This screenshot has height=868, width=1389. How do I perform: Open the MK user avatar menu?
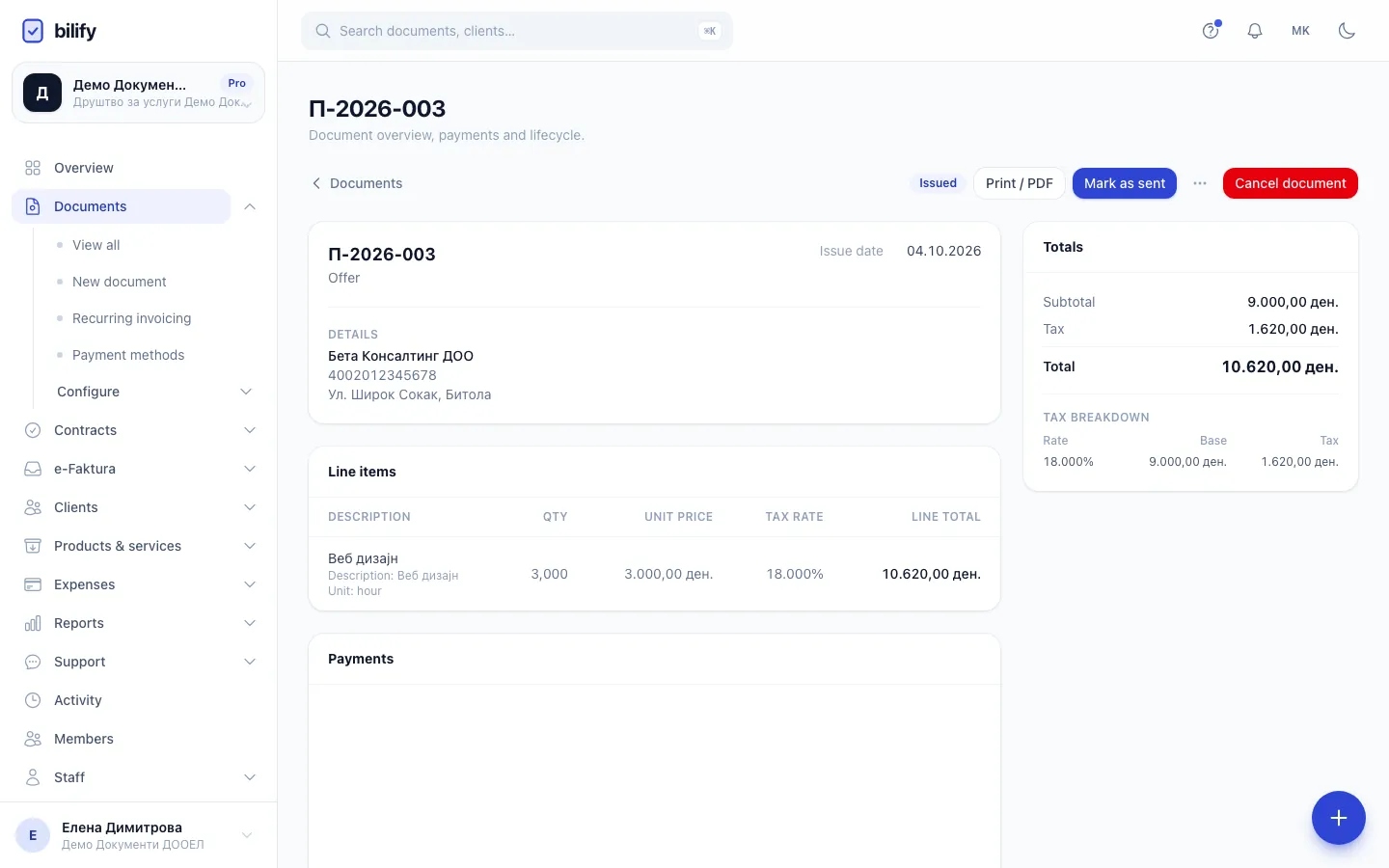pos(1300,31)
